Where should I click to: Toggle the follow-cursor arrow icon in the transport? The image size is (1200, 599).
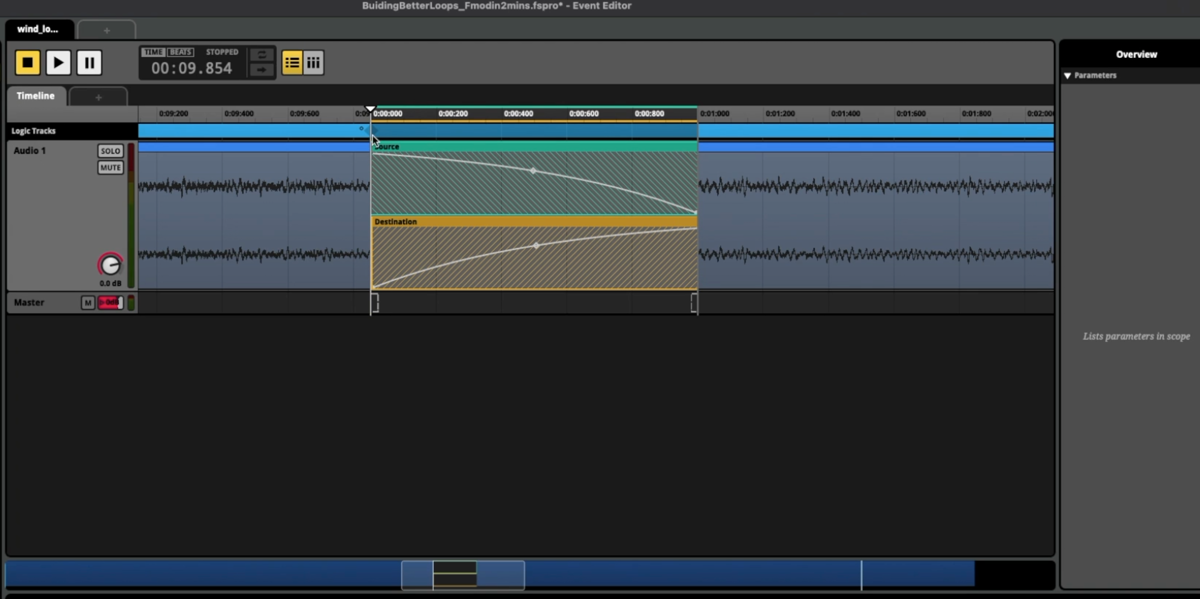[x=261, y=70]
